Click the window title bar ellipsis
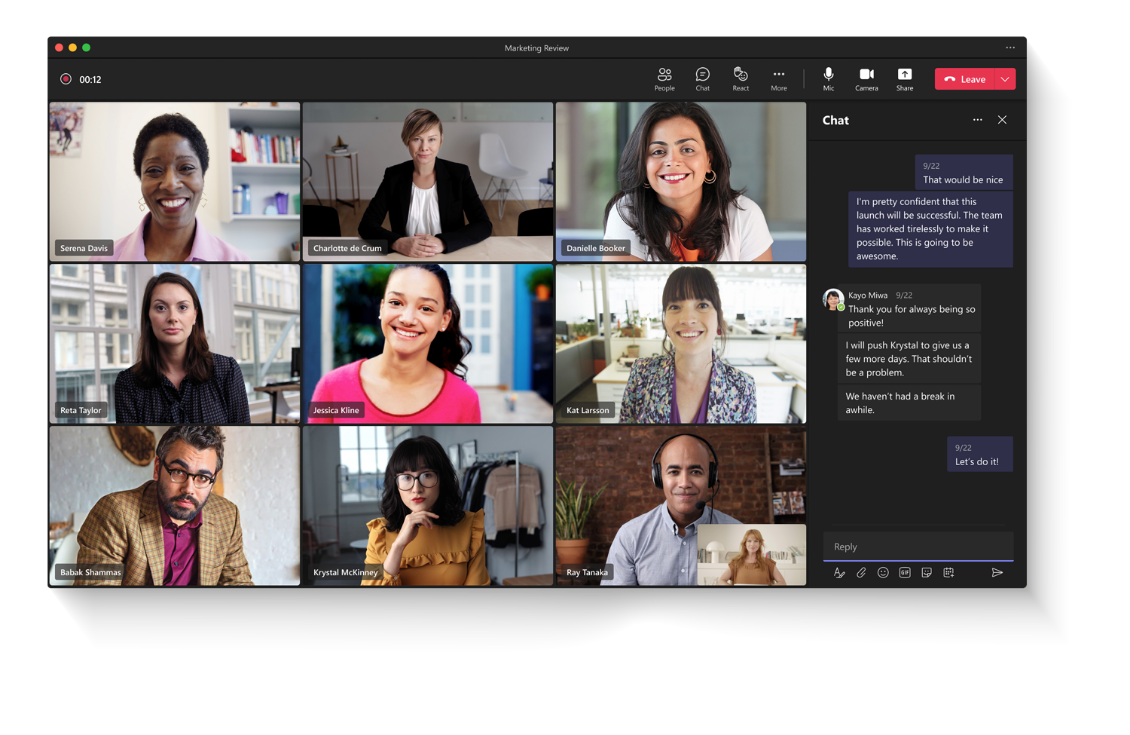Screen dimensions: 1130x735 coord(1010,48)
